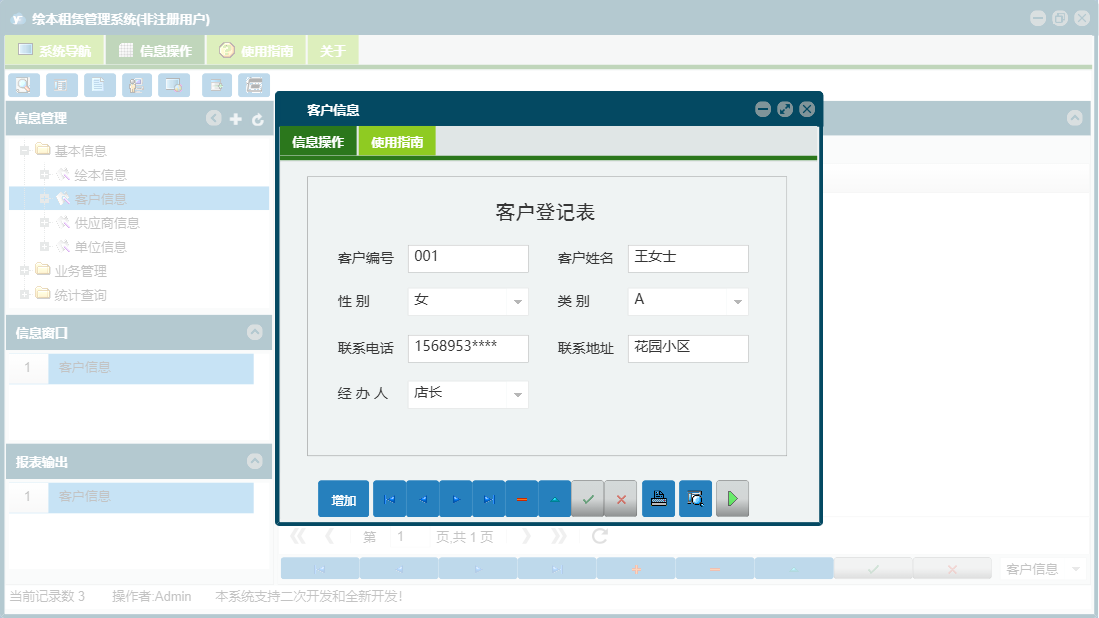This screenshot has height=618, width=1099.
Task: Click the 增加 button to add a record
Action: [x=343, y=498]
